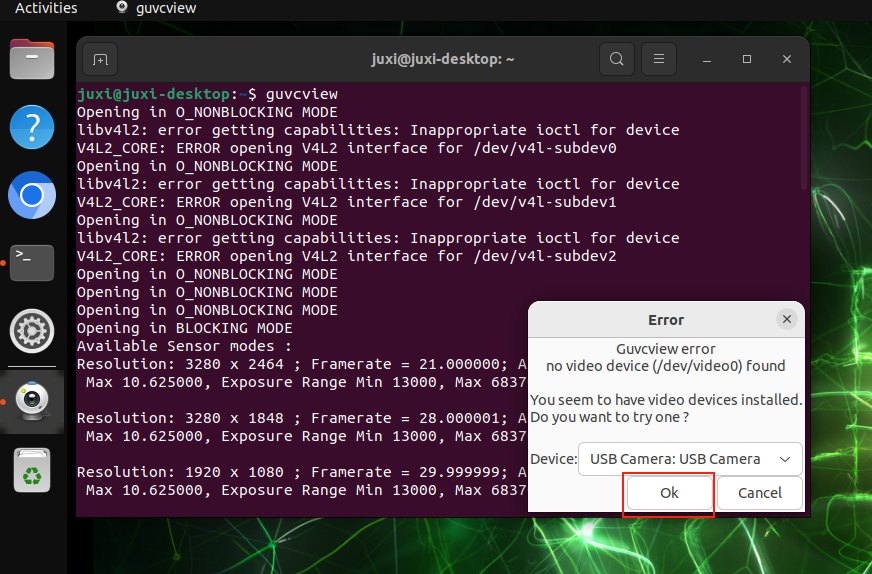Image resolution: width=872 pixels, height=574 pixels.
Task: Open the Terminal icon in the dock
Action: 32,263
